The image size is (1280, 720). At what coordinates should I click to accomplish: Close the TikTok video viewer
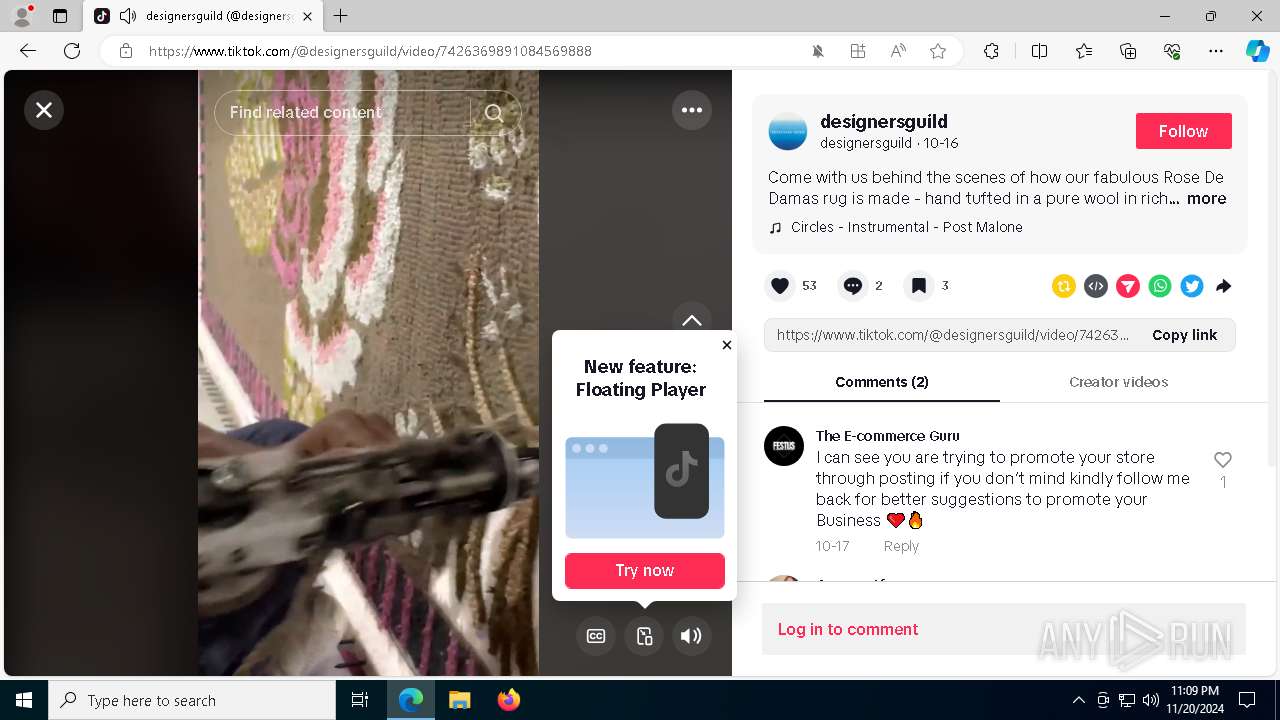[x=44, y=110]
